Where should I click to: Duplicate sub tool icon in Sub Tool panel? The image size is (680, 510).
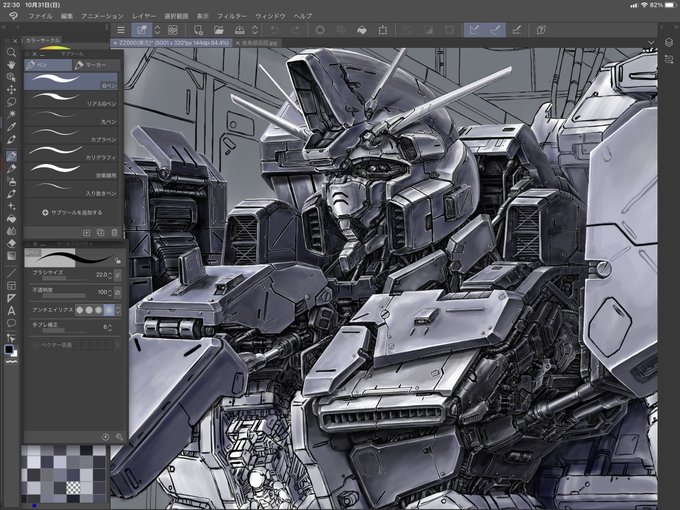pos(101,232)
